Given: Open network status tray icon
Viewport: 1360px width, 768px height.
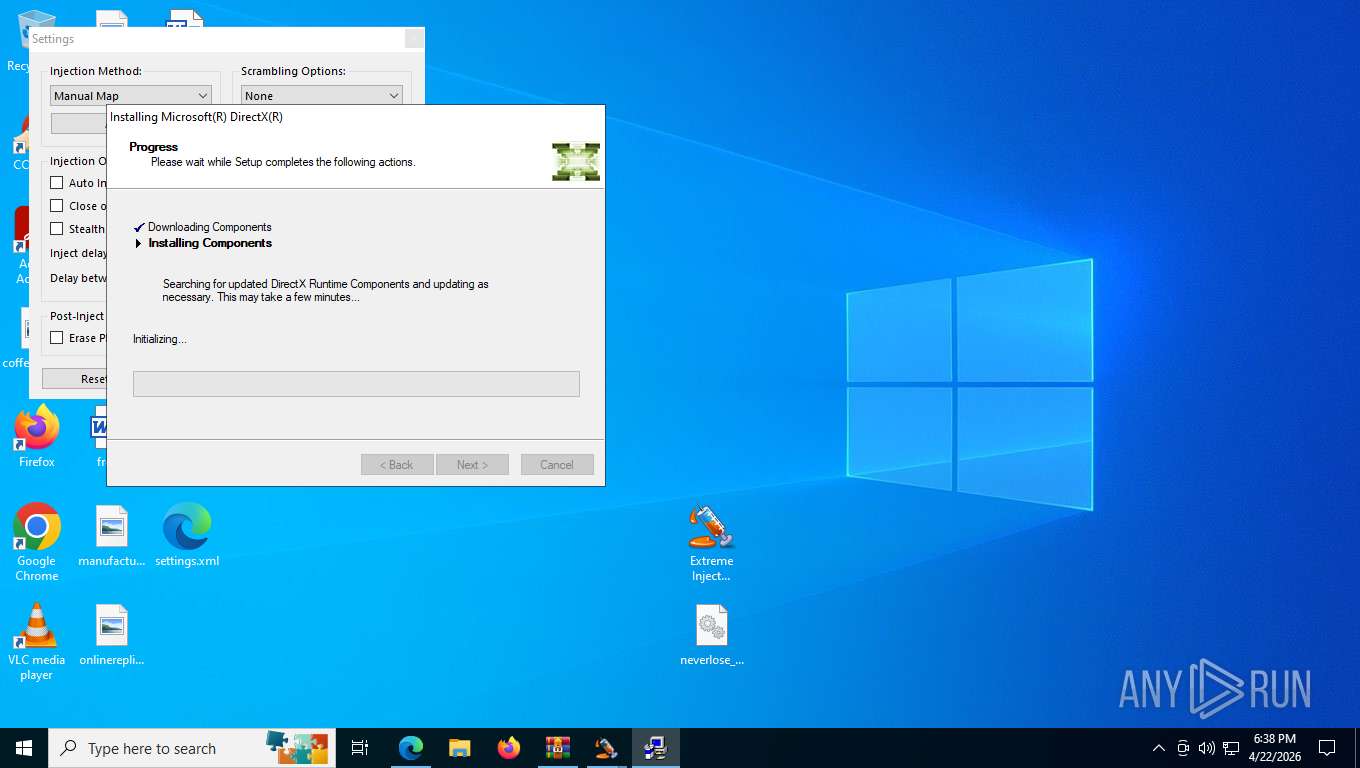Looking at the screenshot, I should tap(1231, 748).
